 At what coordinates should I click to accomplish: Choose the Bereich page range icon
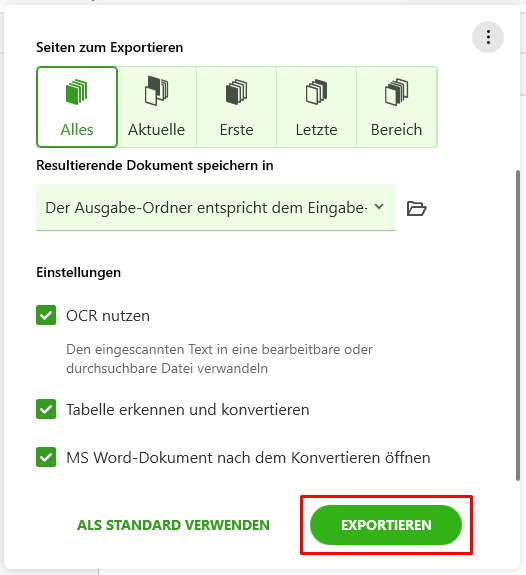396,92
